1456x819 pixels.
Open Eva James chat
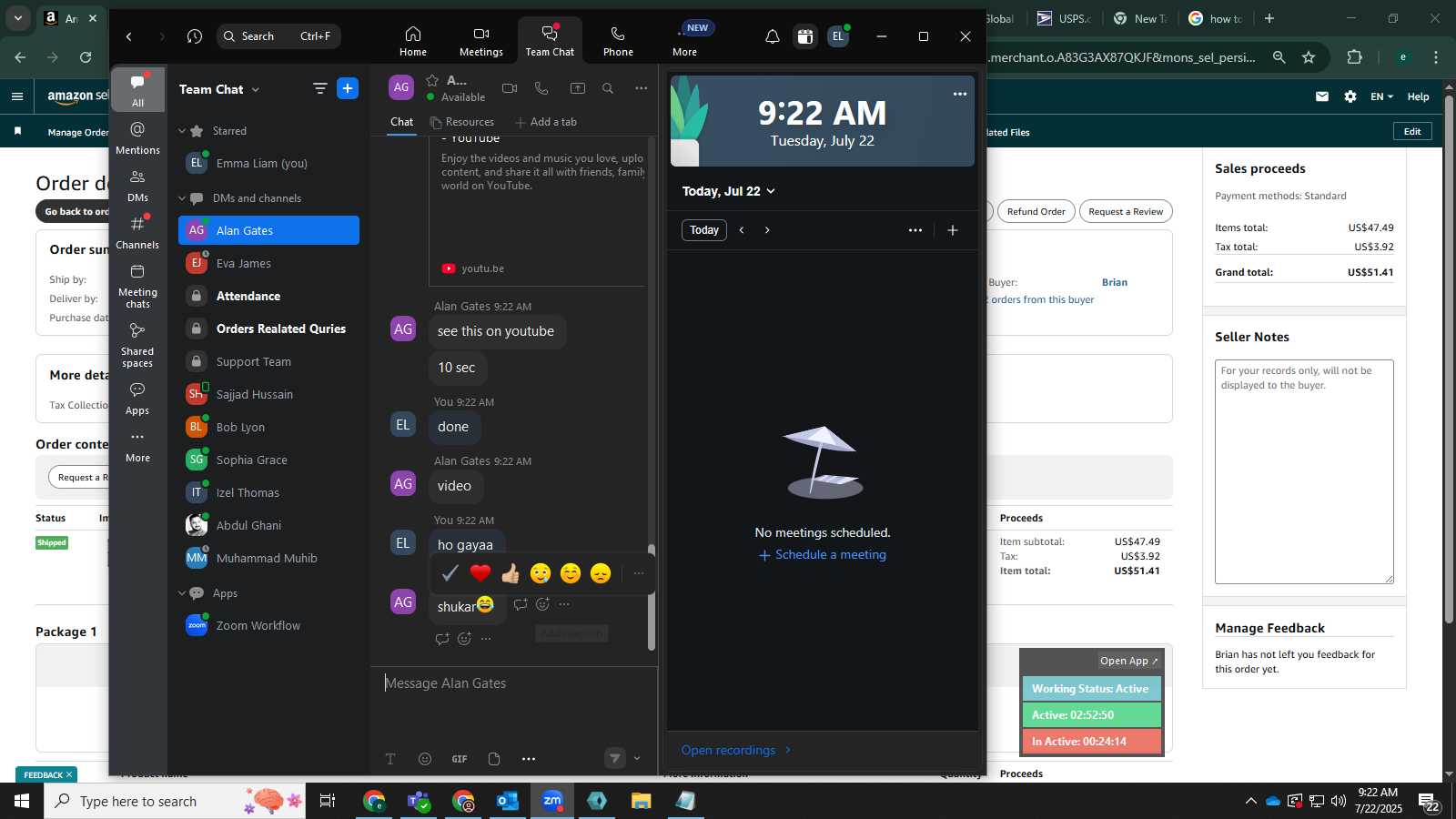point(268,263)
